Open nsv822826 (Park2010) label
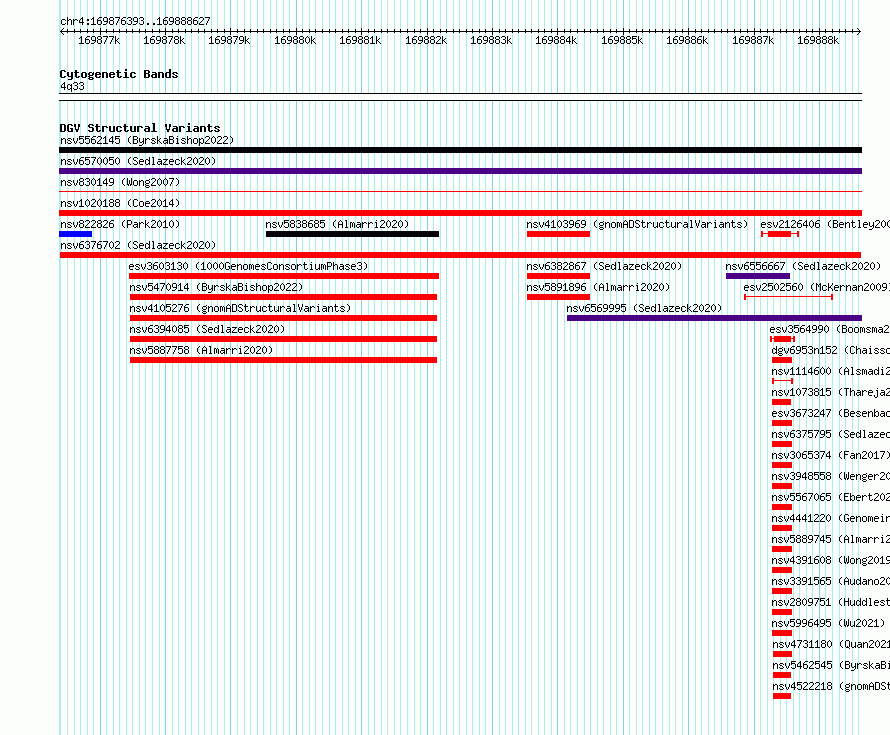 click(120, 224)
